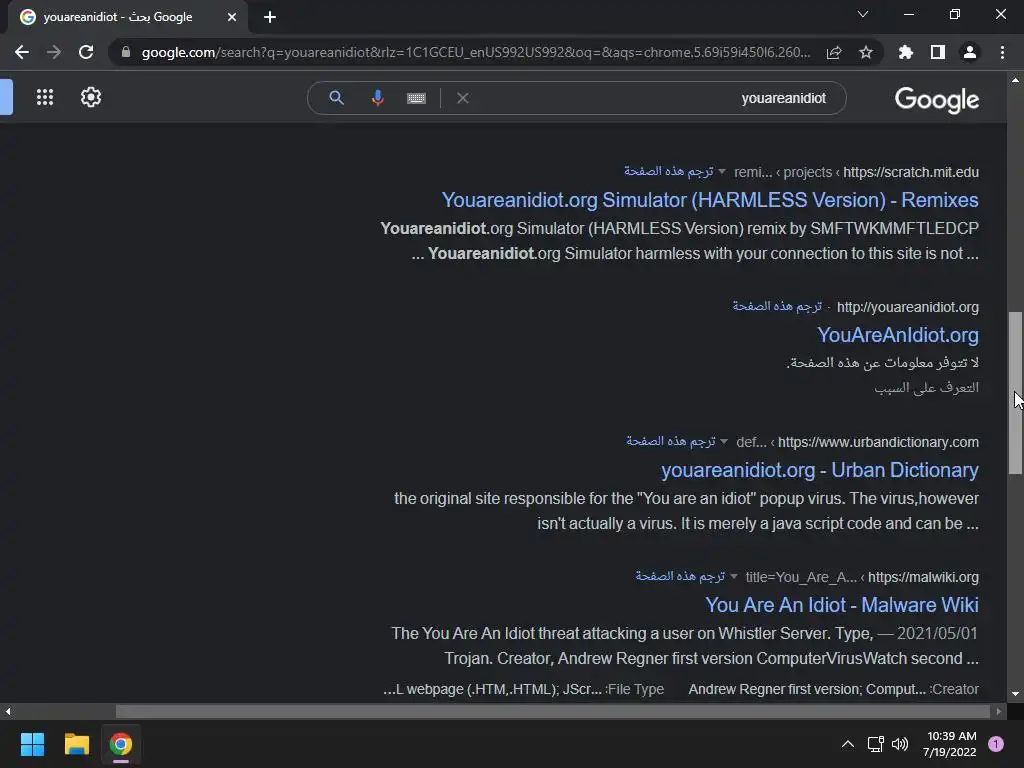Open network status tray icon
The width and height of the screenshot is (1024, 768).
point(875,744)
